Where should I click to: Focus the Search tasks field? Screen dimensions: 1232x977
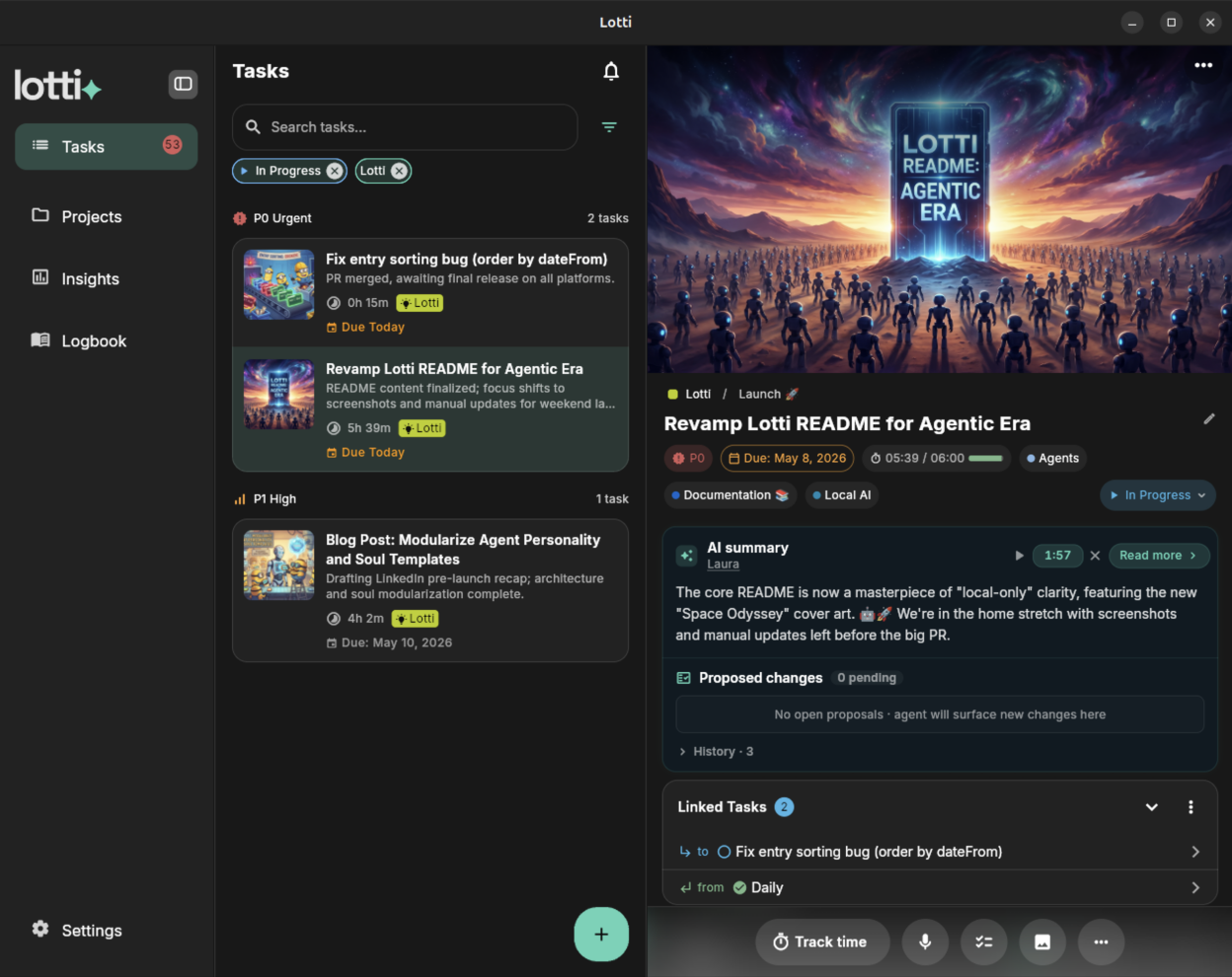coord(405,127)
